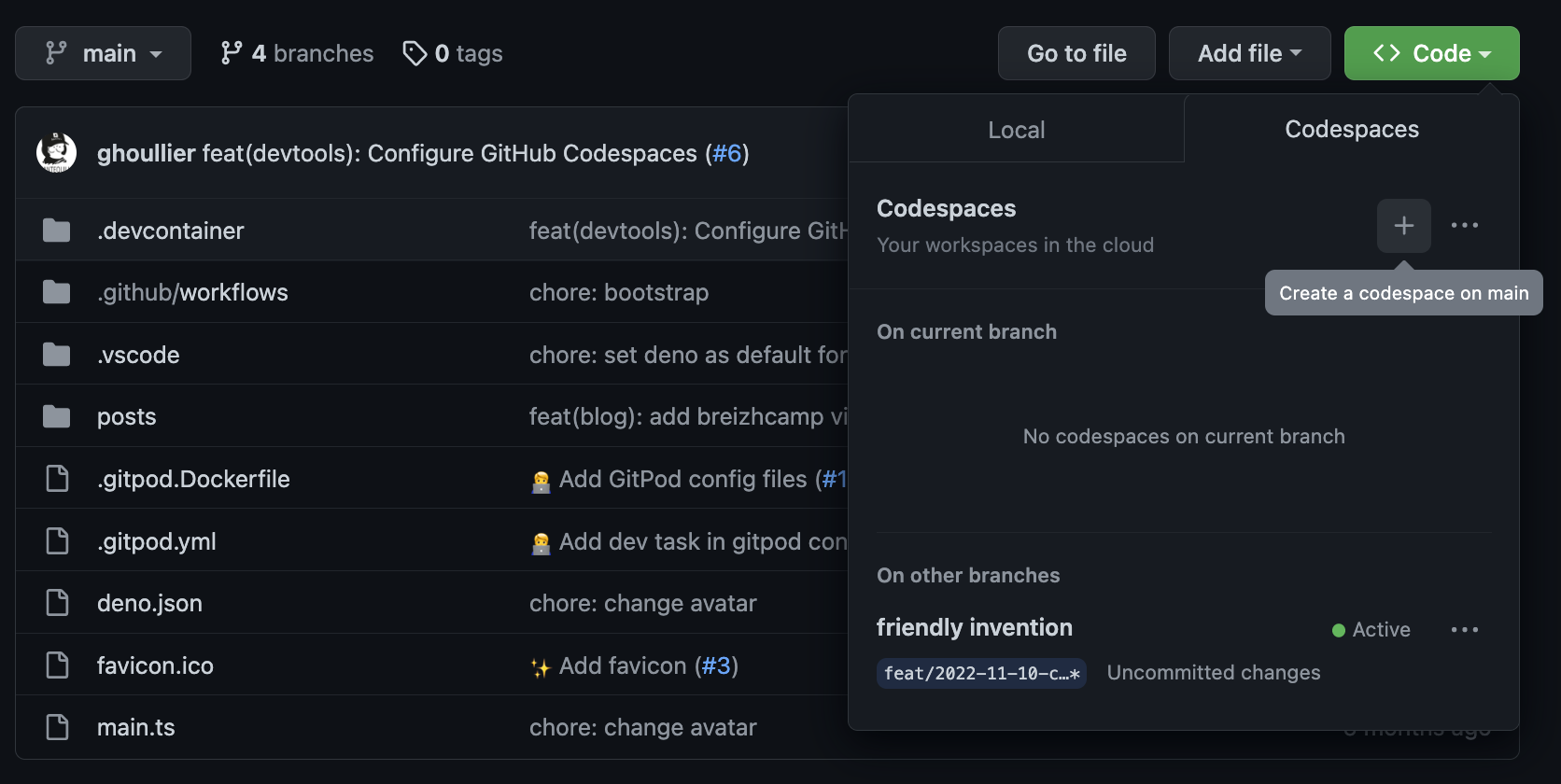The image size is (1561, 784).
Task: Click the feat/2022-11-10 branch label
Action: point(981,673)
